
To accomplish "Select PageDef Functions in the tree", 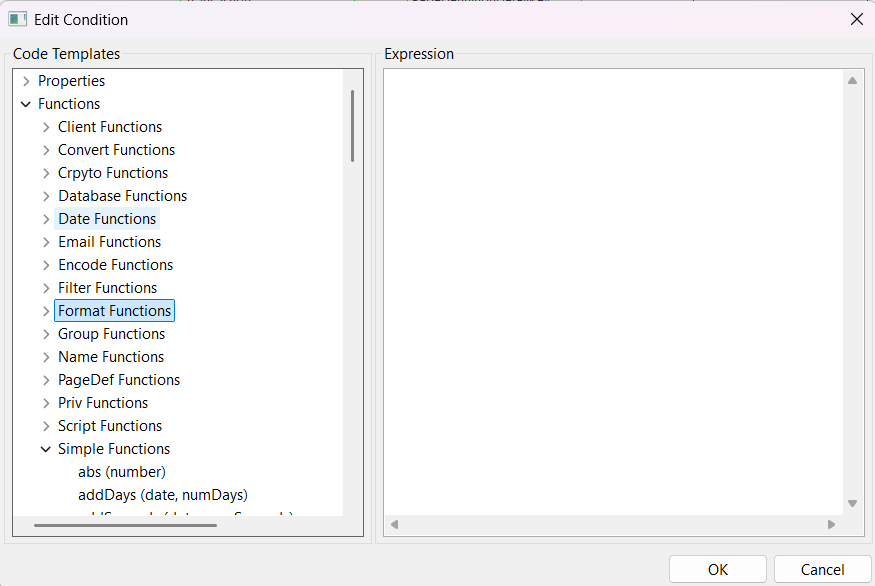I will pos(119,380).
